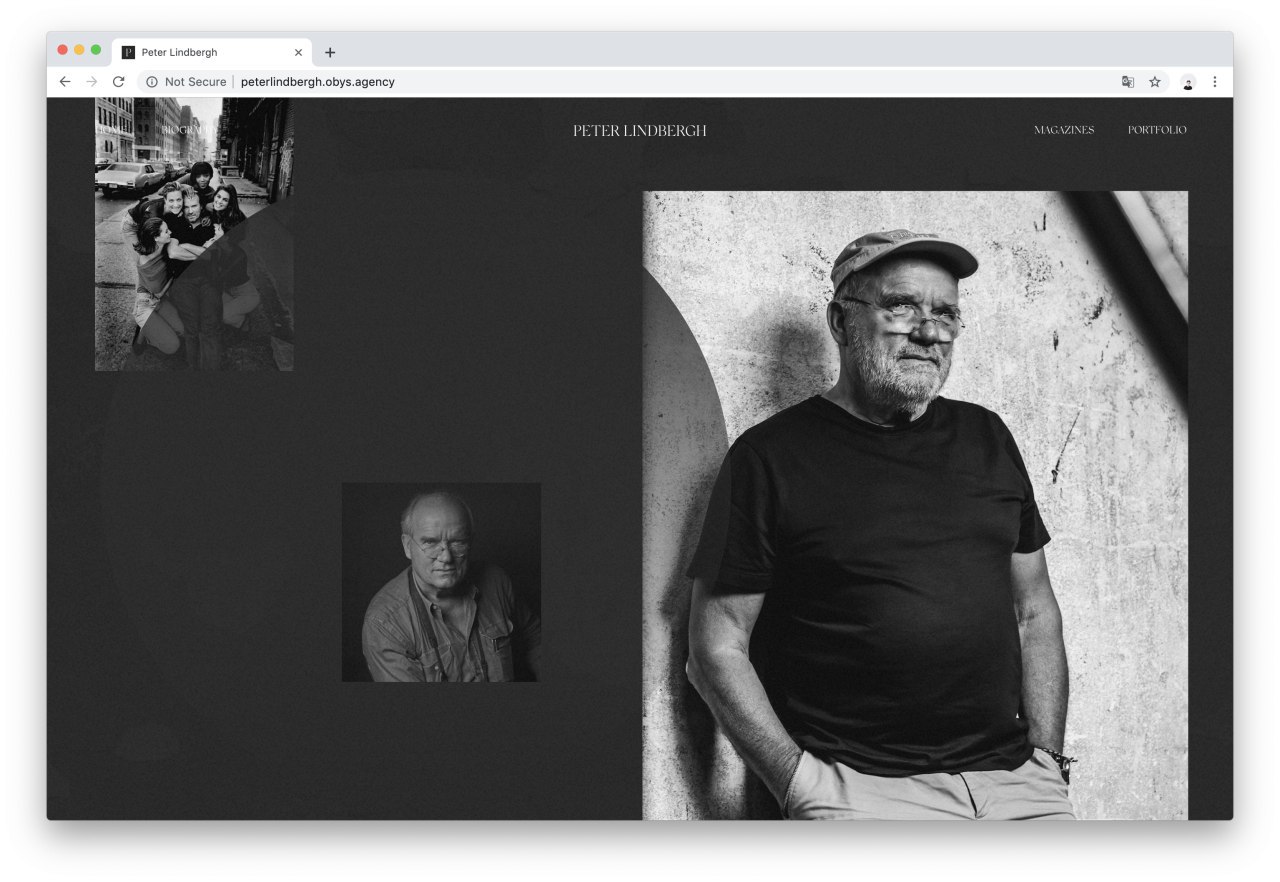The width and height of the screenshot is (1280, 882).
Task: Close the Peter Lindbergh tab
Action: pyautogui.click(x=298, y=52)
